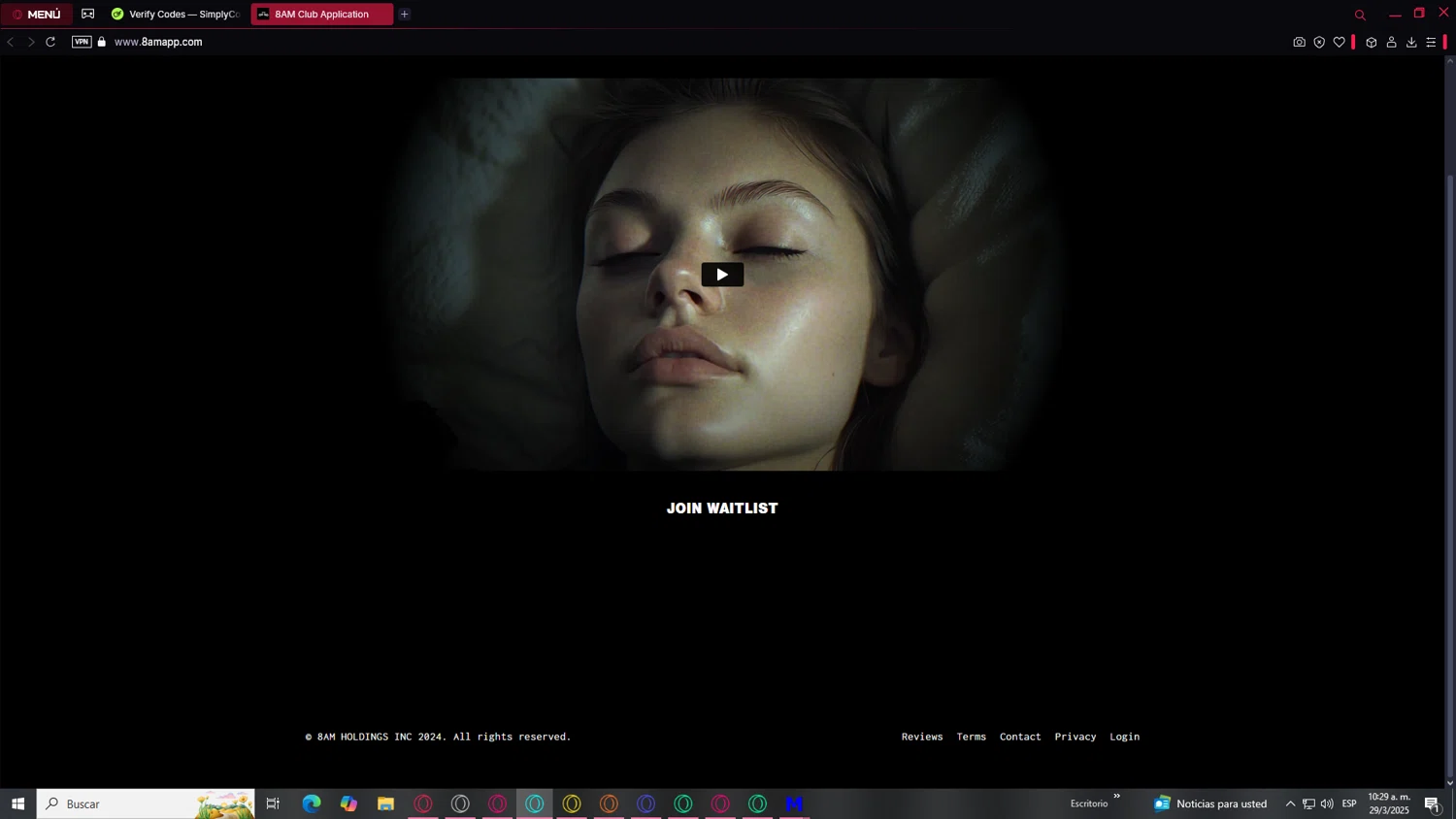Switch to the Verify Codes tab
Image resolution: width=1456 pixels, height=819 pixels.
(177, 15)
